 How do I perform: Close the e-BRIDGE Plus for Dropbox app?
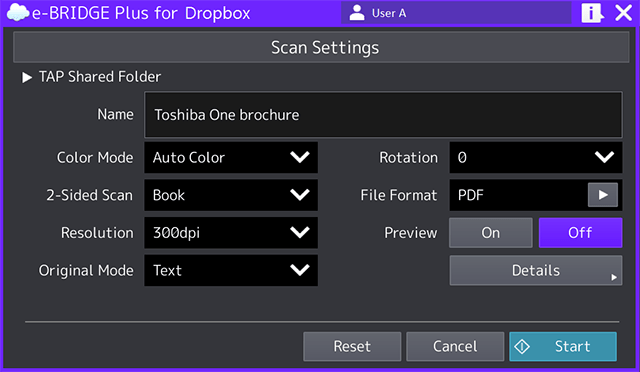[x=623, y=13]
